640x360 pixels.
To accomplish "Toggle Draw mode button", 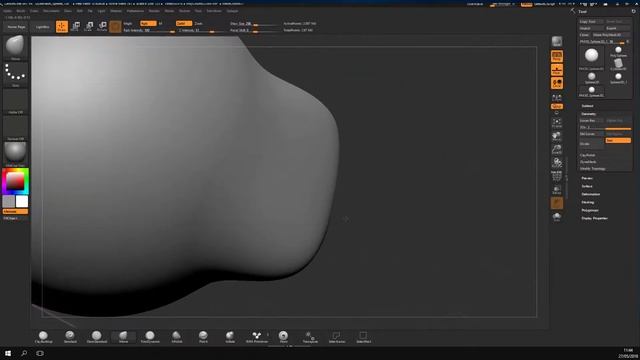I will (62, 27).
